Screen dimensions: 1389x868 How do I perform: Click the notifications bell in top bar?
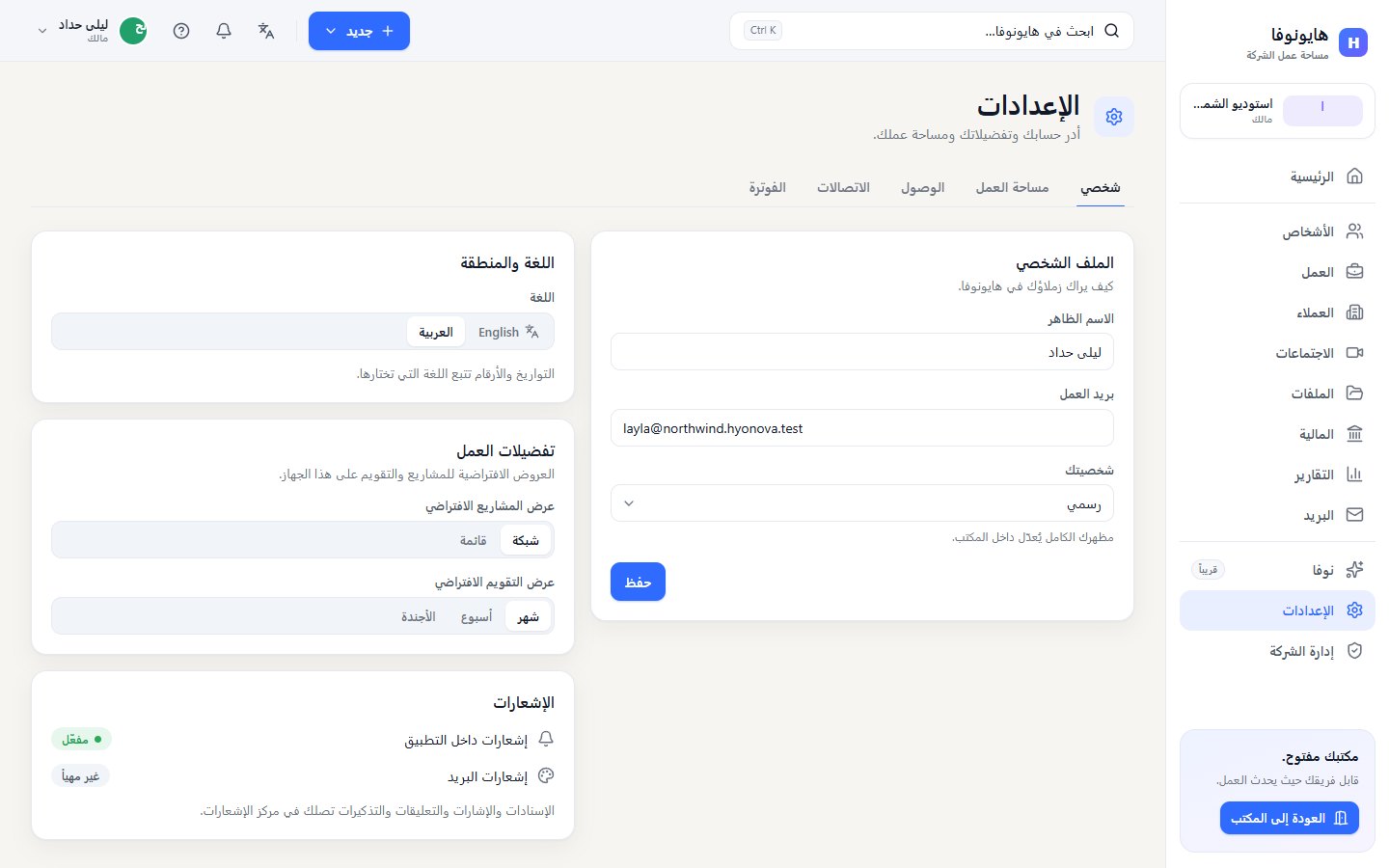point(224,31)
